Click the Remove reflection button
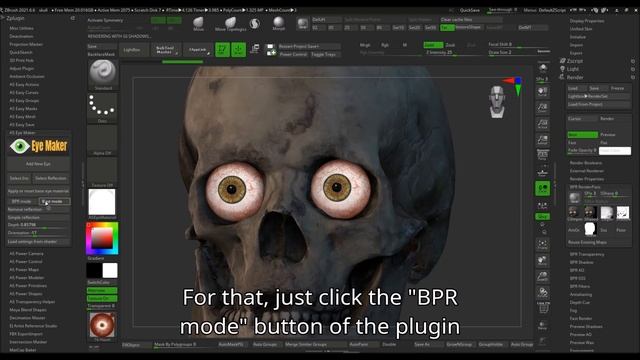This screenshot has height=360, width=640. (x=38, y=209)
